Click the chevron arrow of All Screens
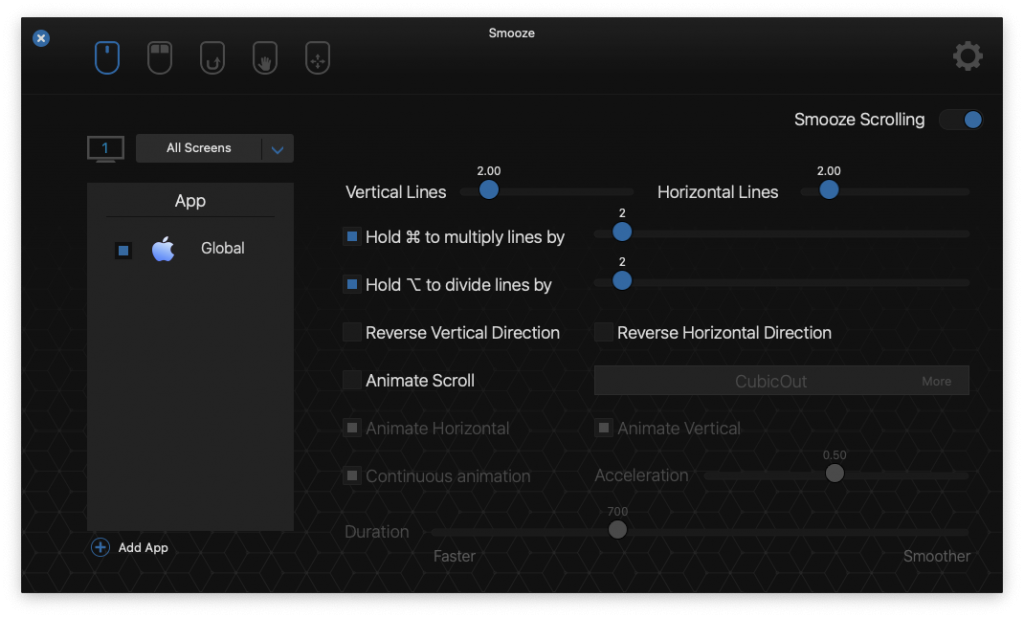This screenshot has height=618, width=1024. pyautogui.click(x=278, y=150)
